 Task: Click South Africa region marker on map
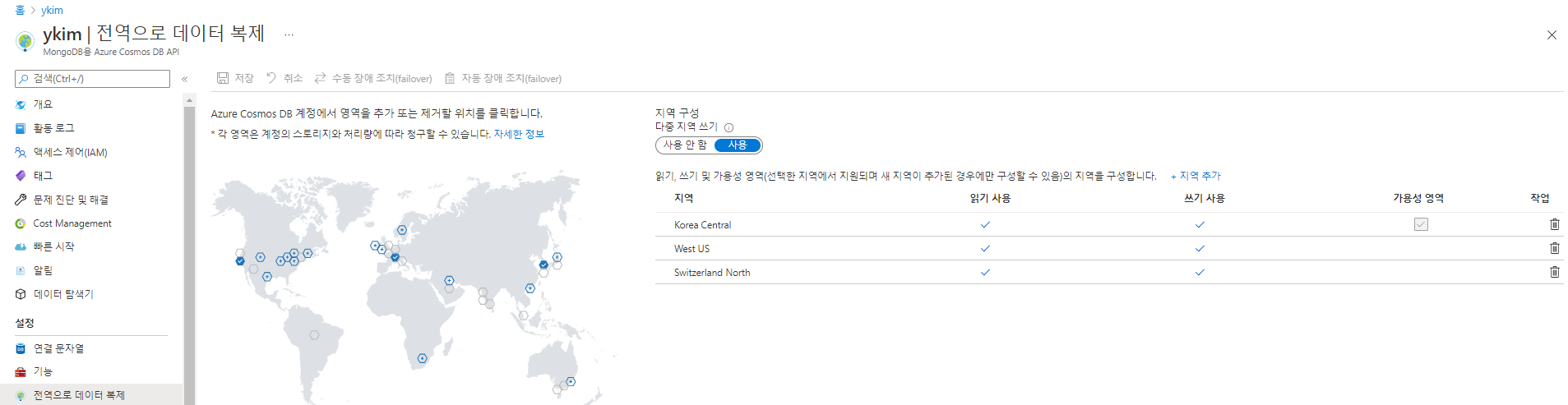422,358
